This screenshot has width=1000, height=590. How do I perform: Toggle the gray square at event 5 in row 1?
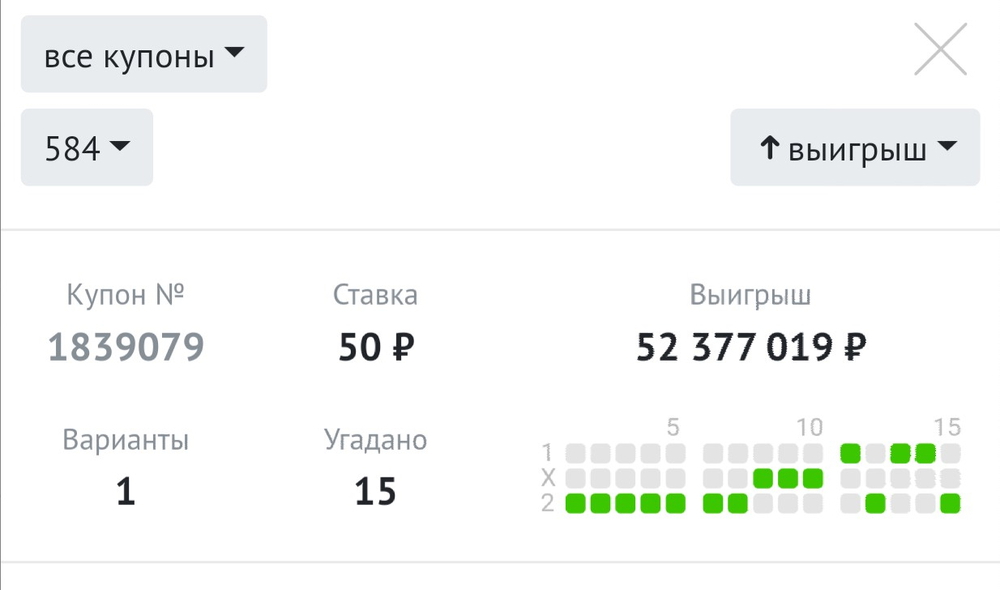[673, 454]
